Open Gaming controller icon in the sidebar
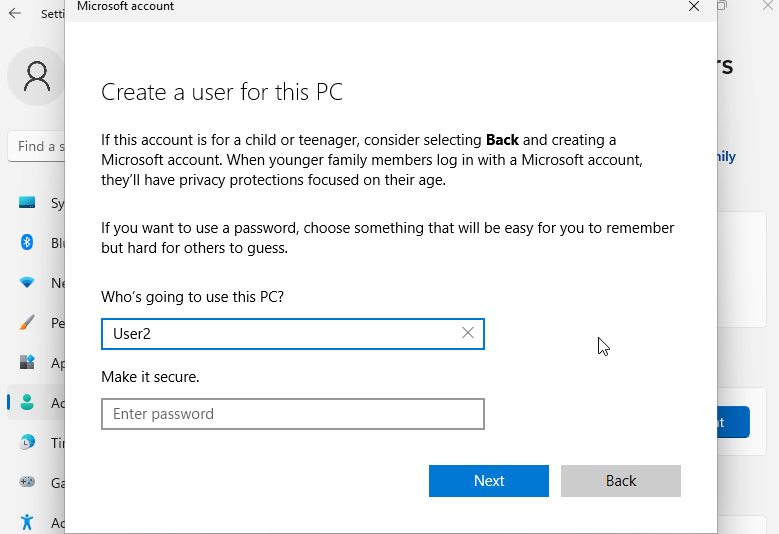This screenshot has width=779, height=534. (27, 482)
